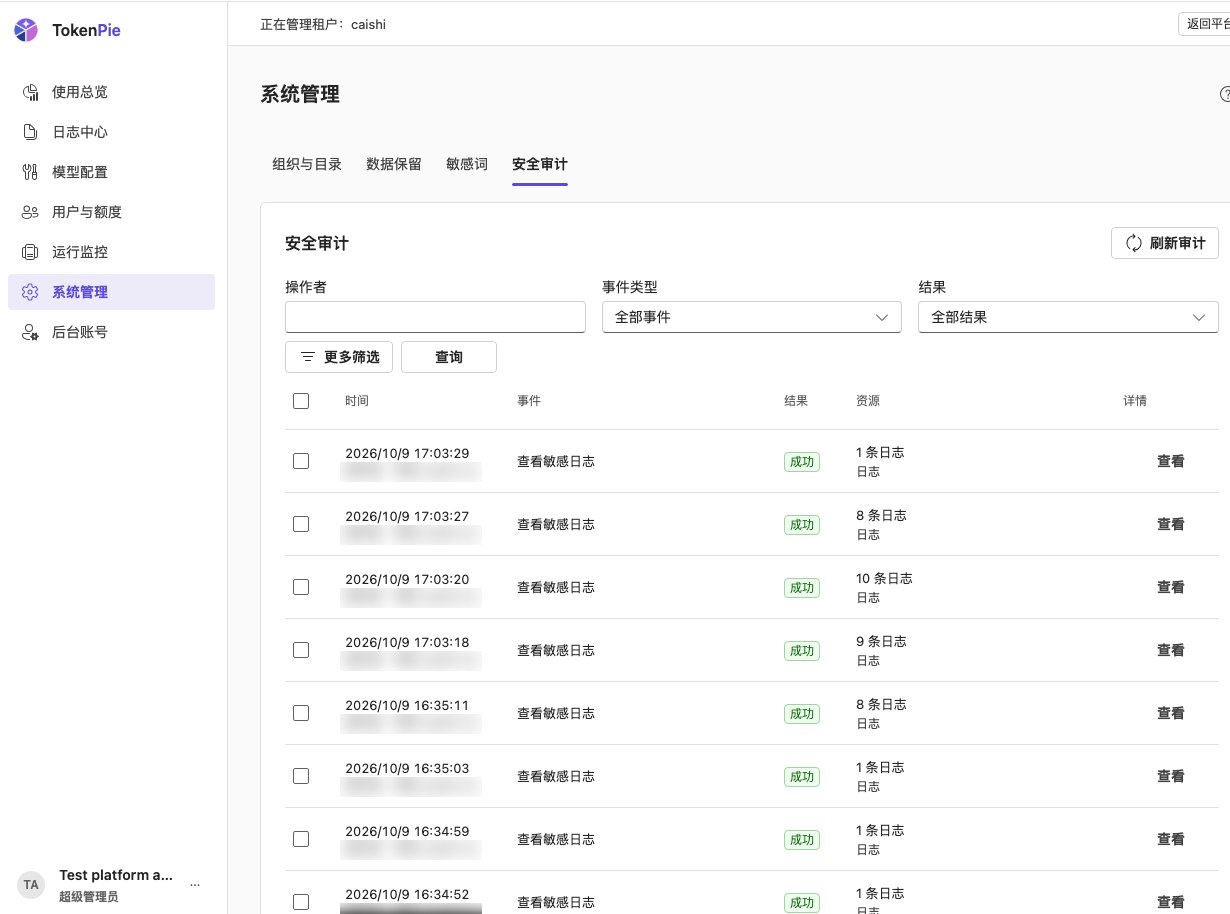Open 日志中心 in sidebar

[x=111, y=132]
